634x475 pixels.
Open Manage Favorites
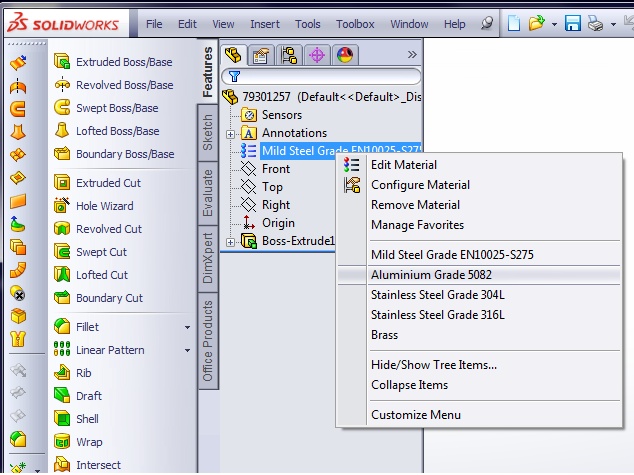480,225
